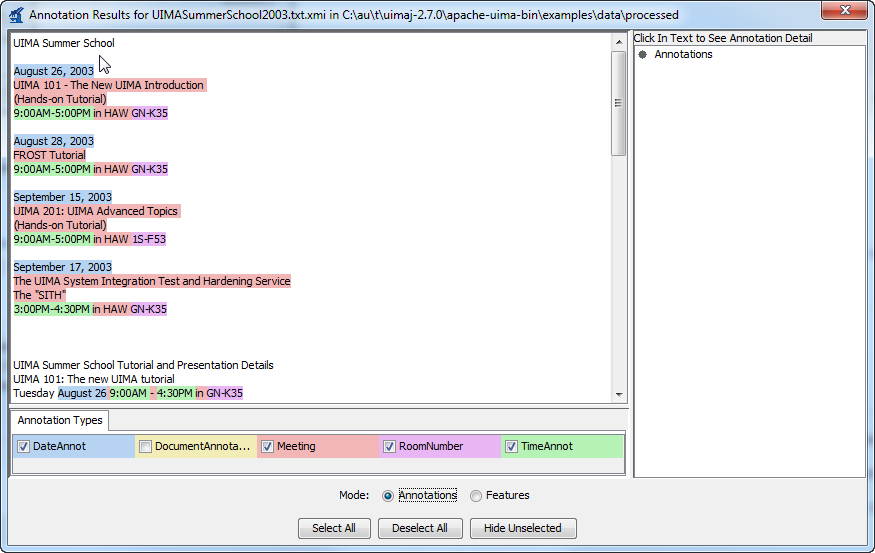
Task: Click the '1S-F53' room number annotation
Action: pyautogui.click(x=149, y=239)
